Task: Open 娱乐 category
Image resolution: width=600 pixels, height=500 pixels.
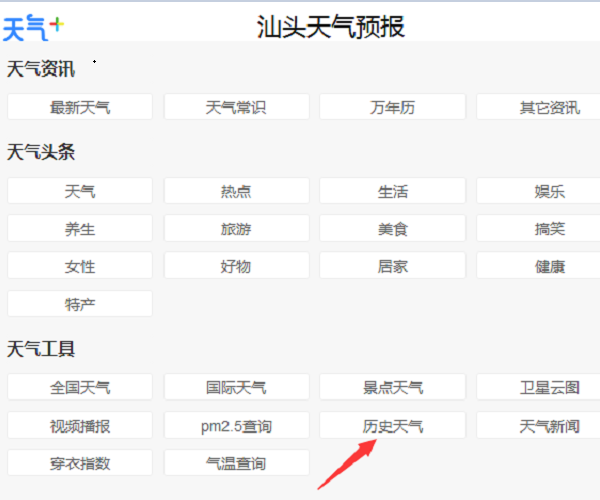Action: coord(538,191)
